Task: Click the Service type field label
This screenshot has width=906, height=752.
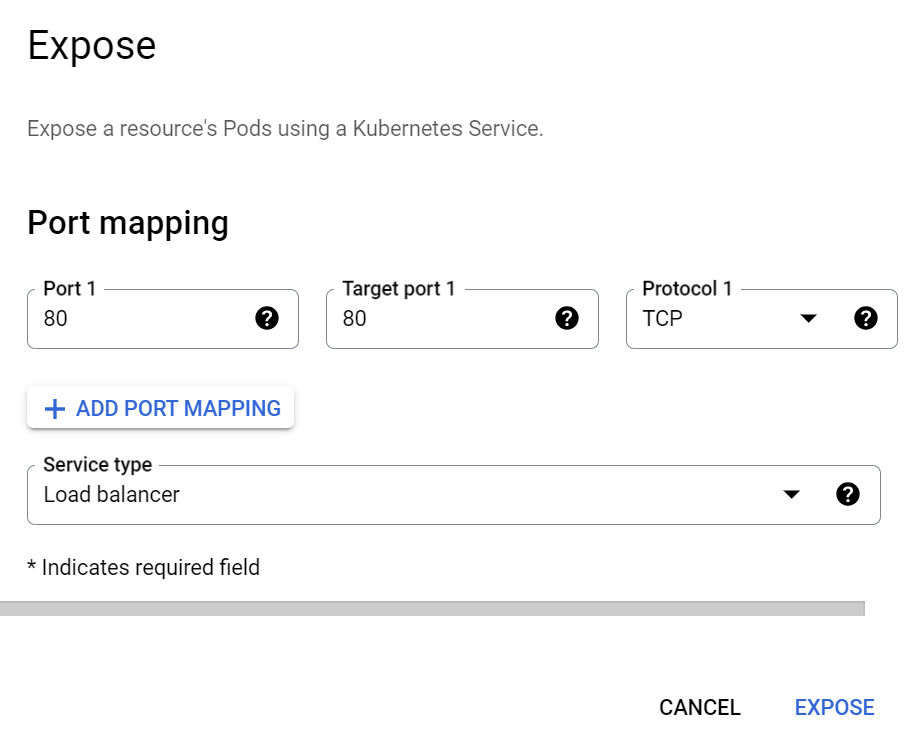Action: (x=98, y=464)
